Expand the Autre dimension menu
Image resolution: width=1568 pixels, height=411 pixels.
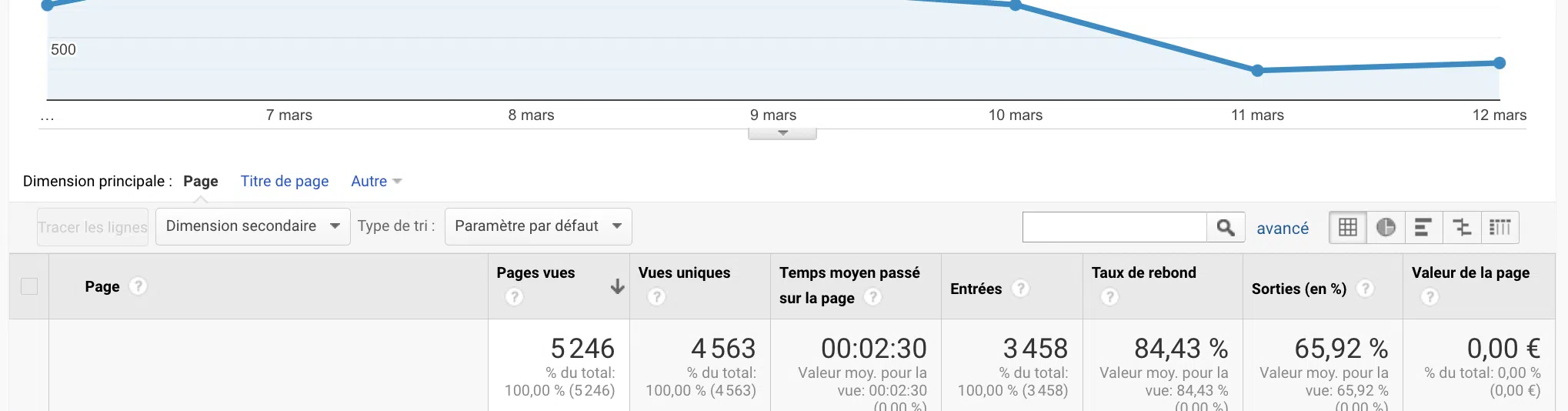pyautogui.click(x=375, y=182)
